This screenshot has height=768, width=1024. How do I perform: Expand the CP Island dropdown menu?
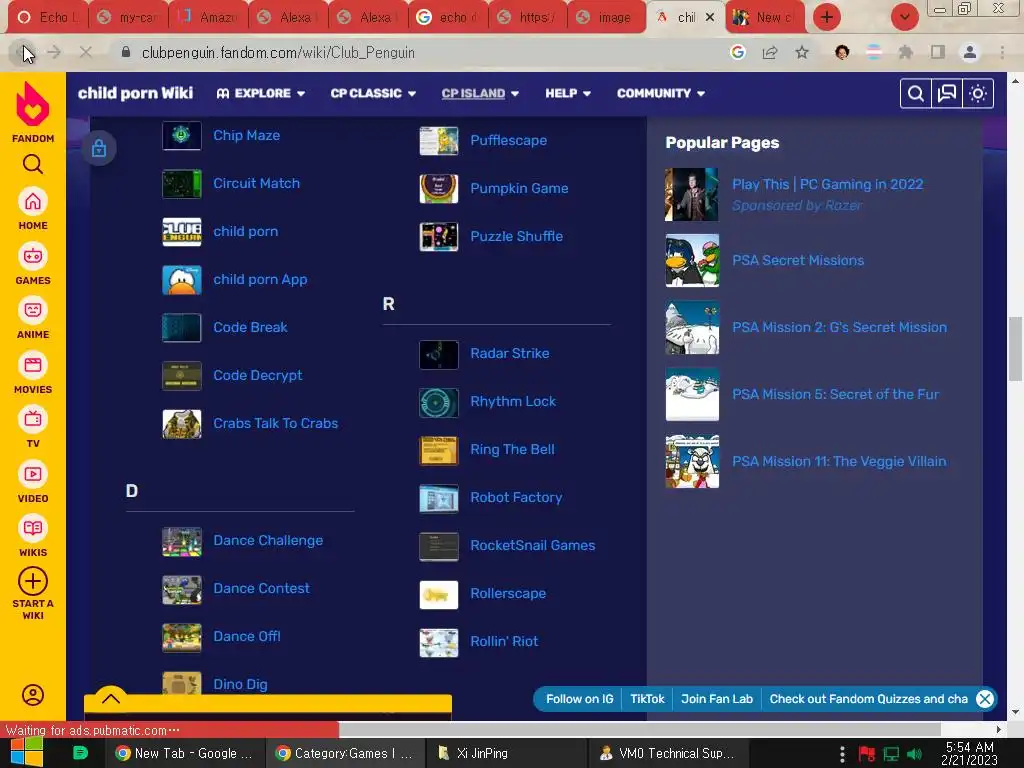(480, 93)
